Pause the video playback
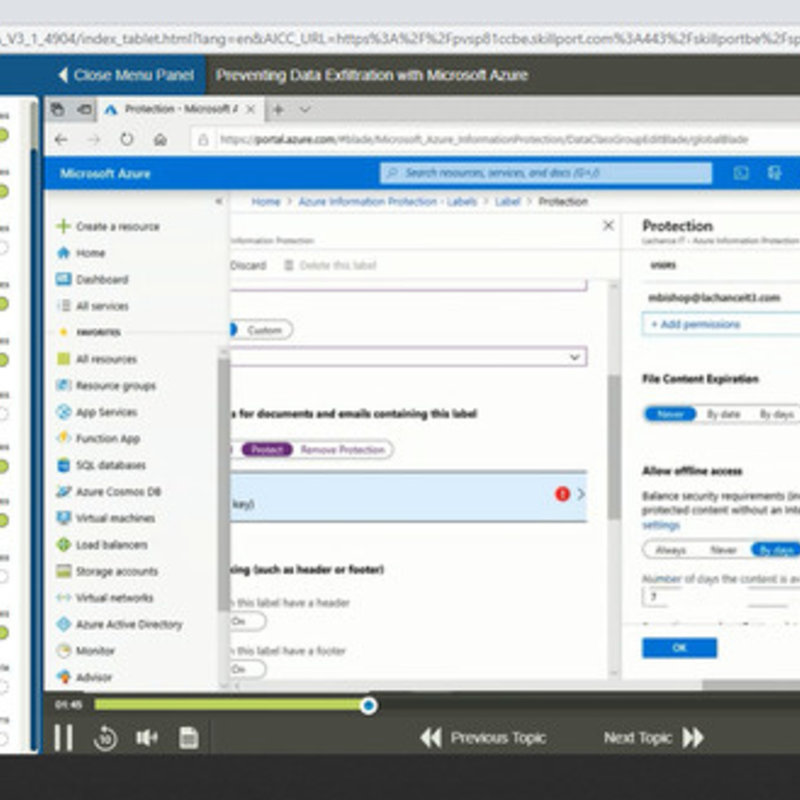Image resolution: width=800 pixels, height=800 pixels. pyautogui.click(x=64, y=738)
